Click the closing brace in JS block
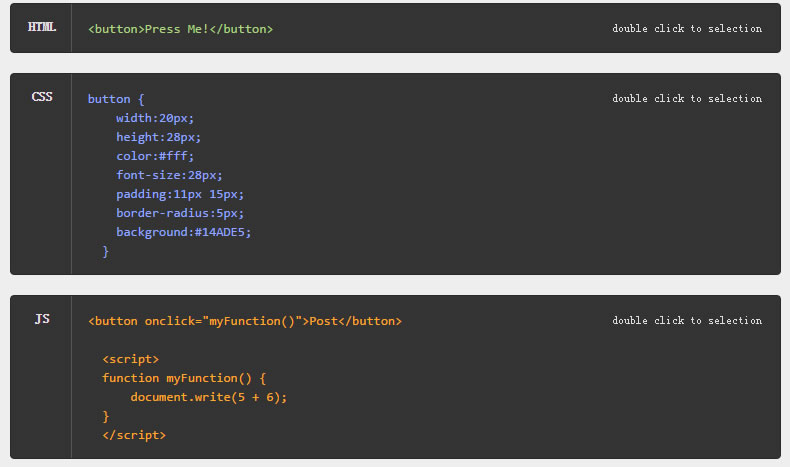This screenshot has width=790, height=467. [x=105, y=417]
